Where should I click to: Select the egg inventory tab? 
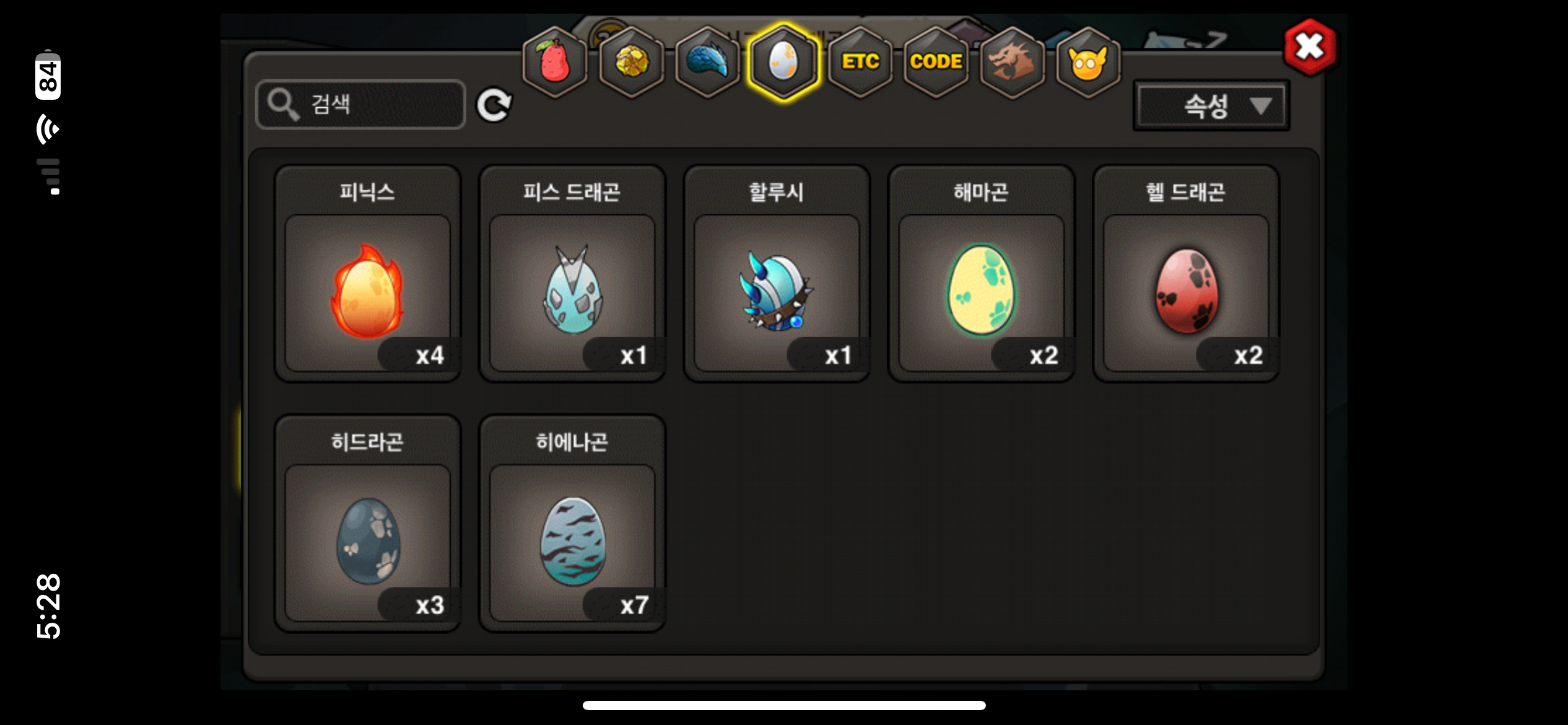pyautogui.click(x=783, y=62)
